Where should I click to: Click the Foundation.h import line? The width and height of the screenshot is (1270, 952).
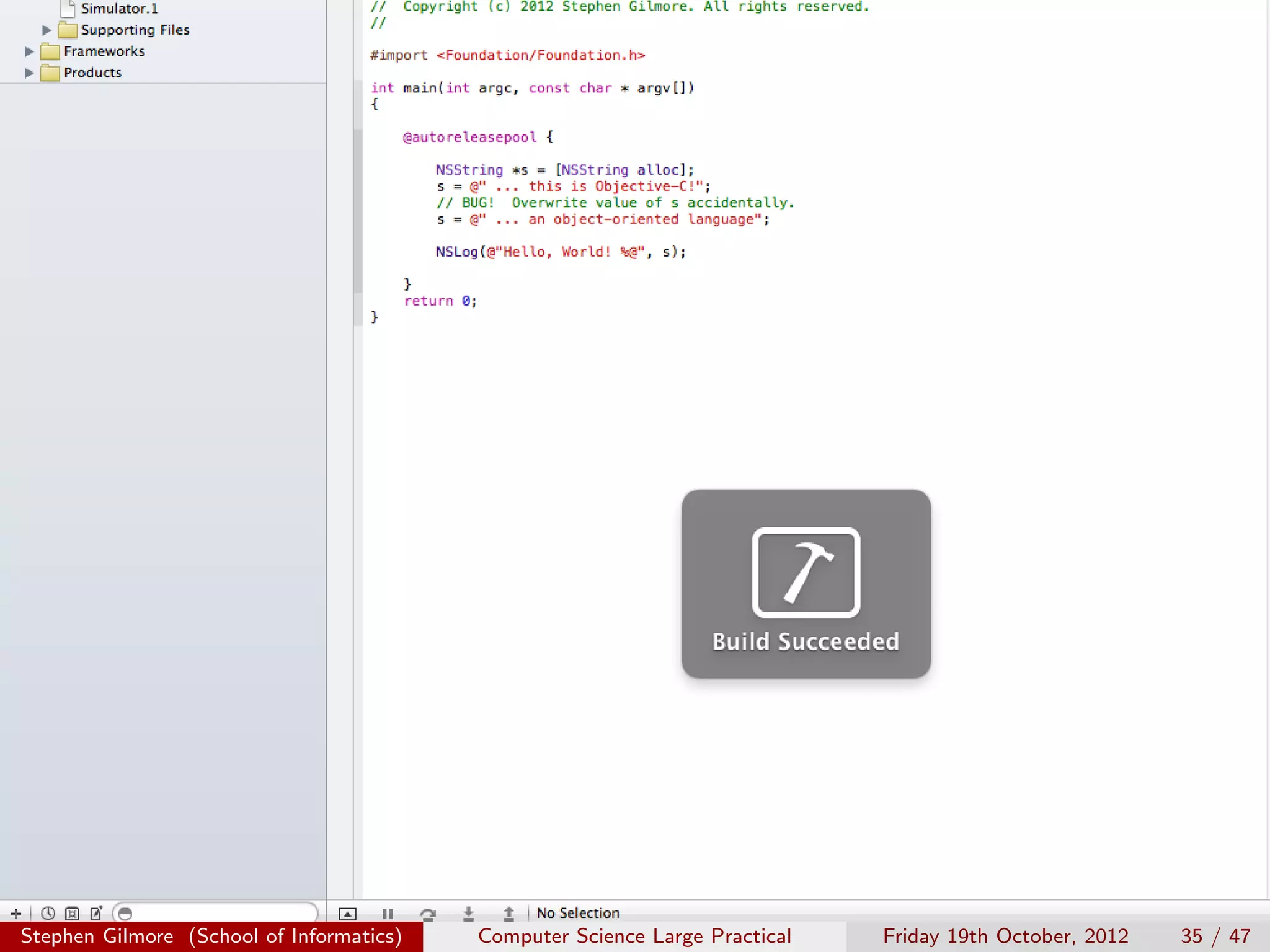tap(508, 55)
